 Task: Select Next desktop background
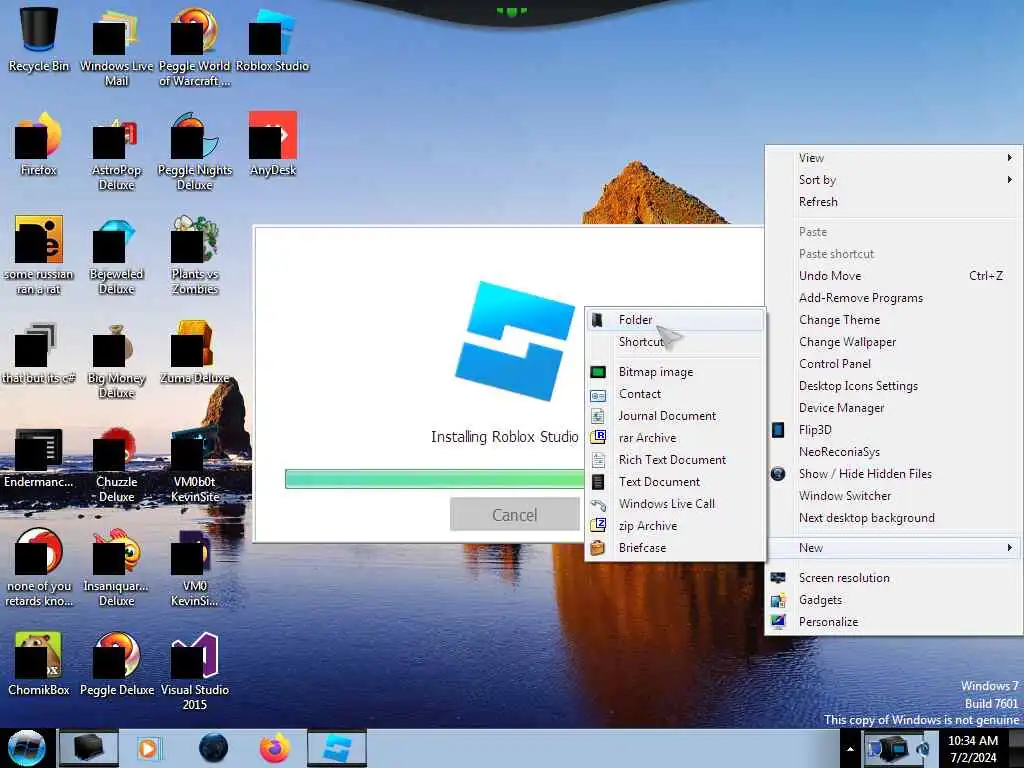893,518
